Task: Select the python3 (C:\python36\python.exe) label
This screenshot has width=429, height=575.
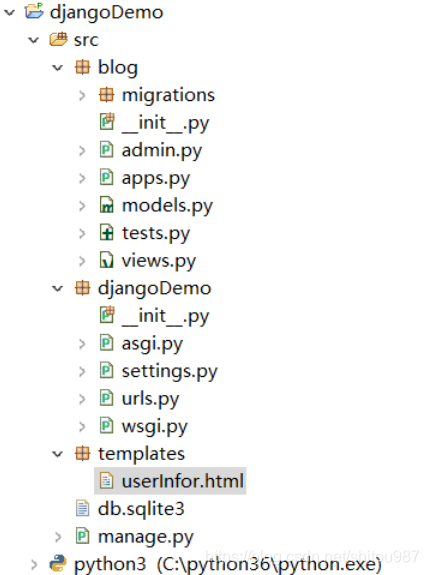Action: click(227, 565)
